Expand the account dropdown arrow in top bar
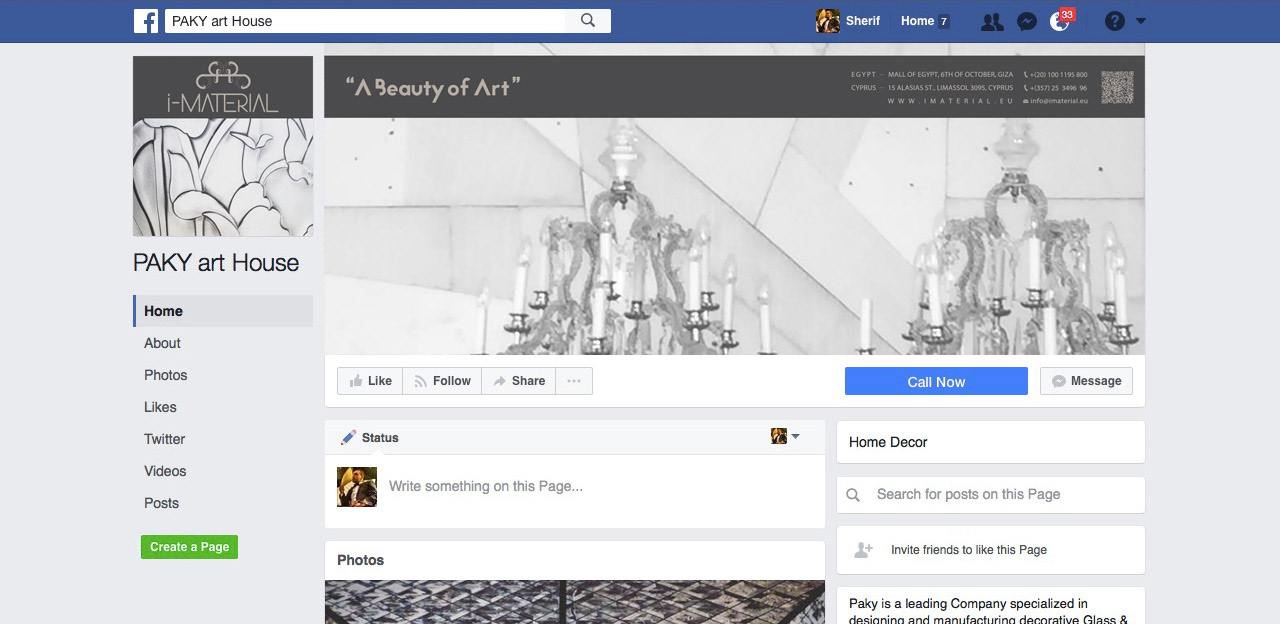This screenshot has height=624, width=1280. [1141, 21]
